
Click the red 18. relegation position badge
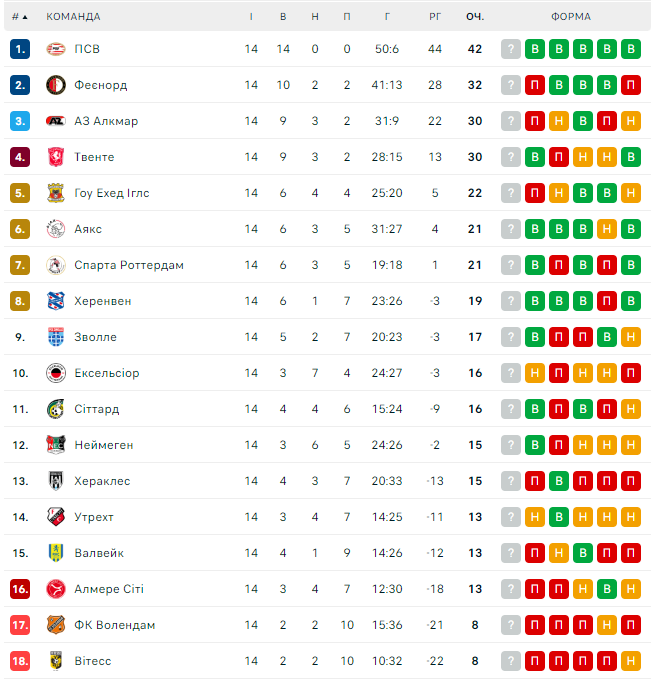coord(20,661)
